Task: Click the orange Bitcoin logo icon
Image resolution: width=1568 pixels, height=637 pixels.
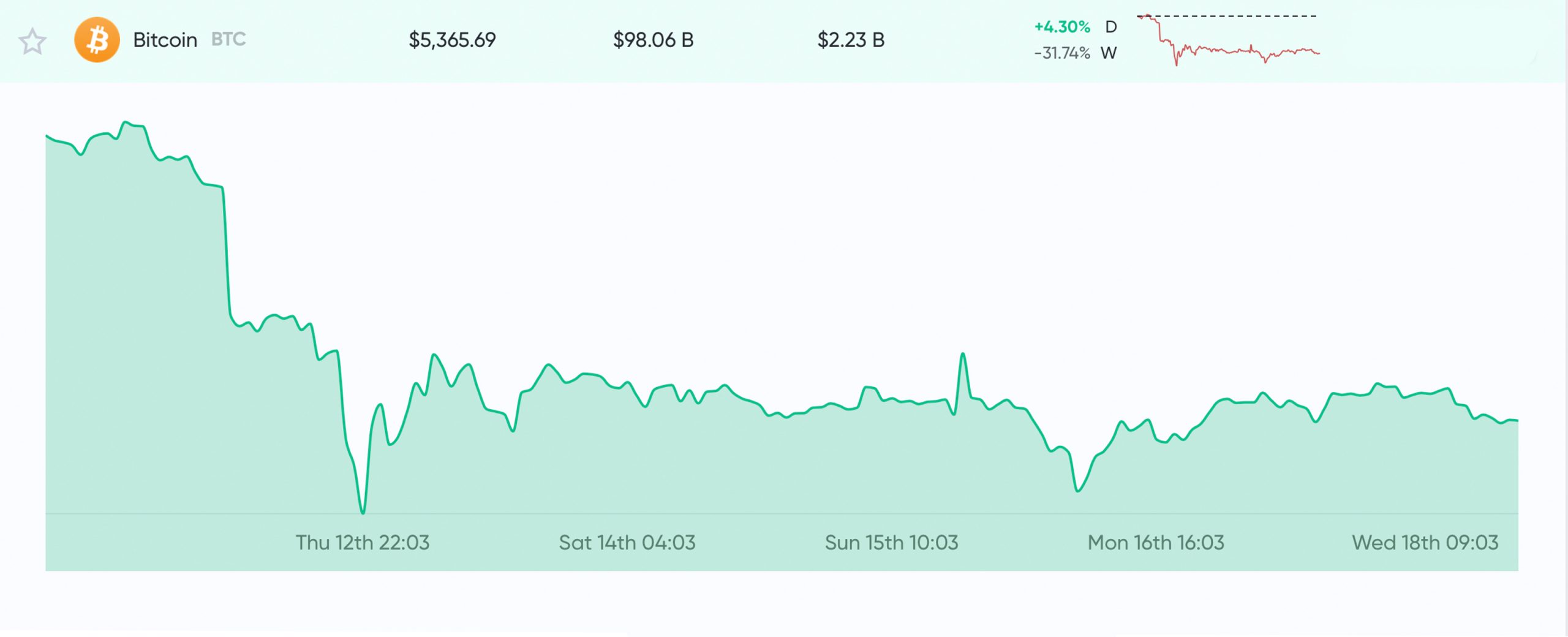Action: 97,40
